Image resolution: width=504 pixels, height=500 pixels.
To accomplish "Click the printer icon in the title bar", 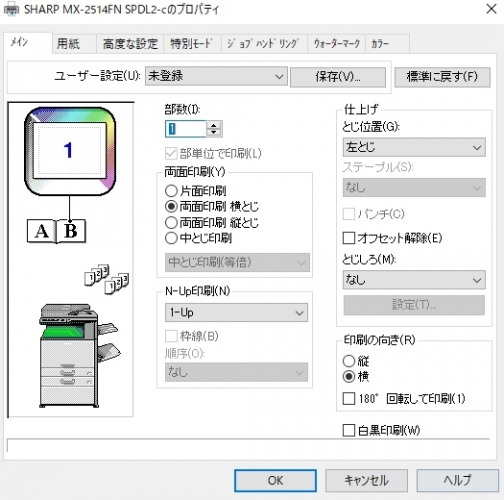I will click(x=11, y=10).
